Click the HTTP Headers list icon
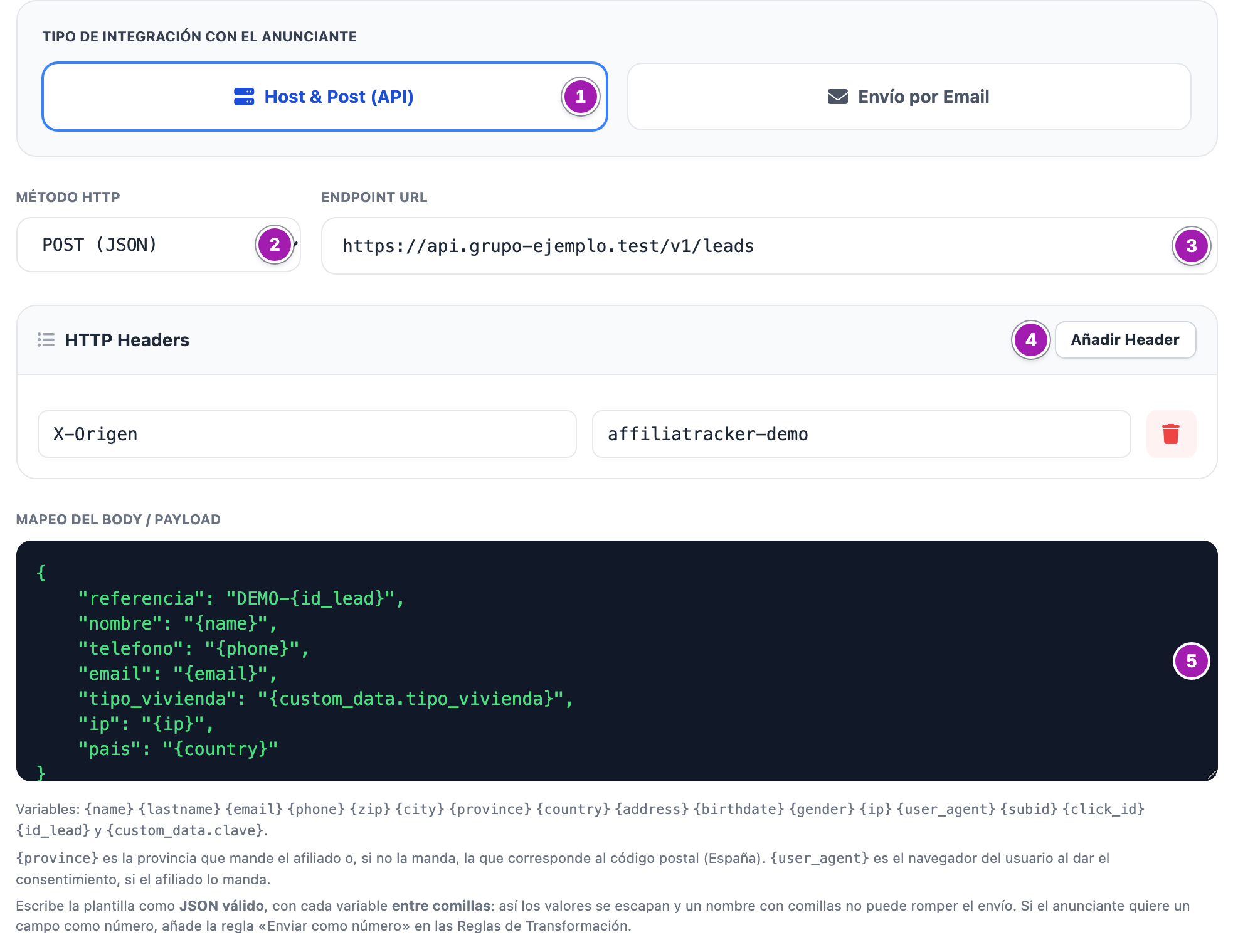This screenshot has height=952, width=1233. coord(46,340)
